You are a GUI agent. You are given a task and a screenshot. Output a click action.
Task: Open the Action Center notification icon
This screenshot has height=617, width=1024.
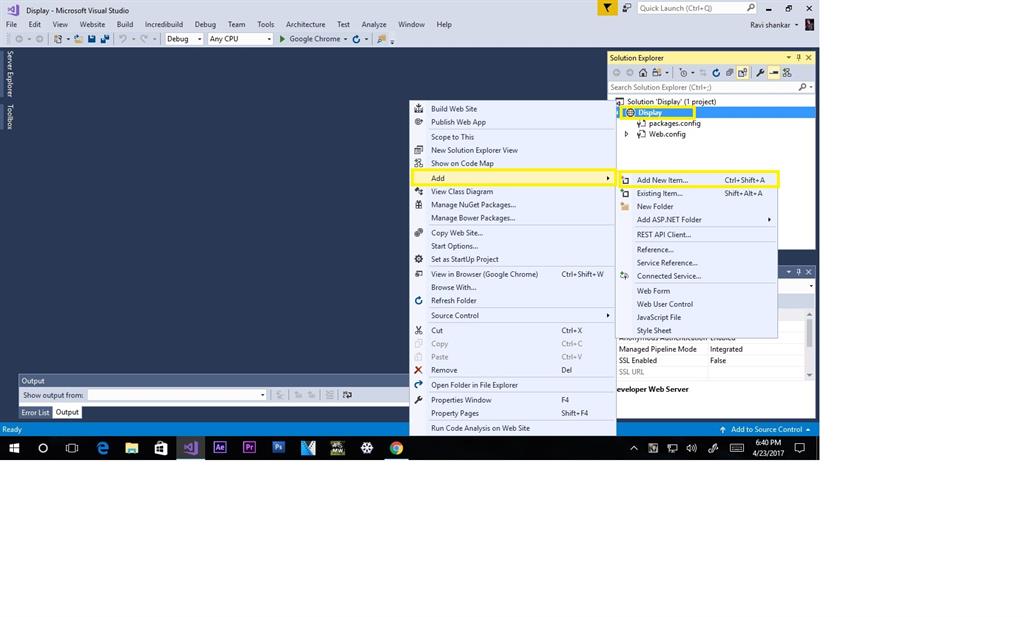tap(799, 448)
